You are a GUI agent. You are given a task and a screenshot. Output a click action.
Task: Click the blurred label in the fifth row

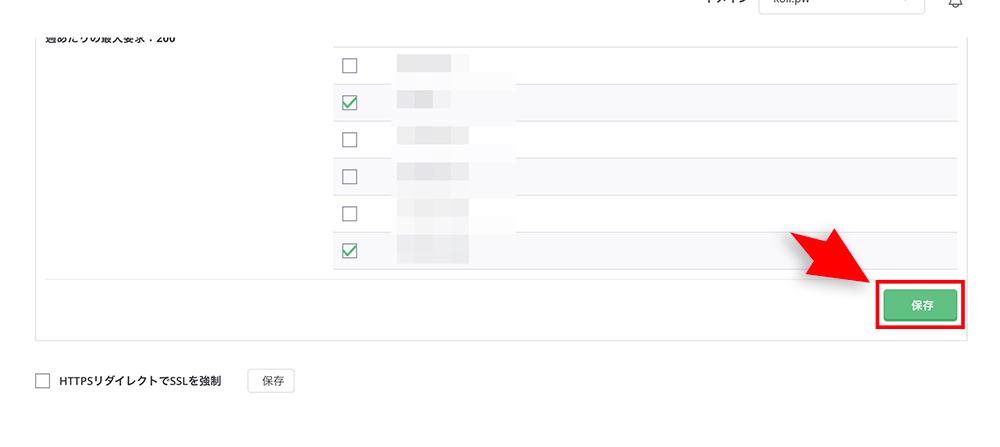click(432, 209)
